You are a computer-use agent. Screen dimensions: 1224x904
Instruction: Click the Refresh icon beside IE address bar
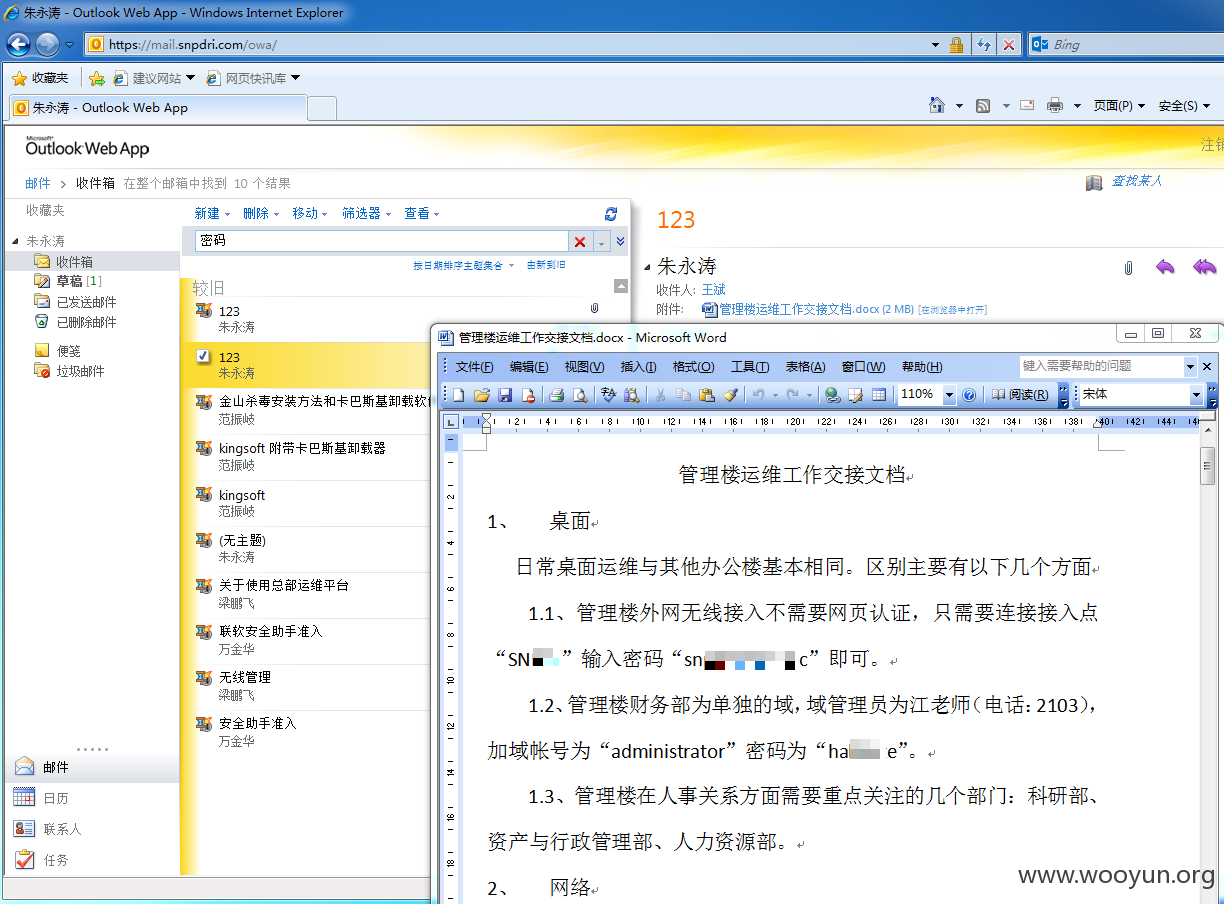tap(984, 45)
